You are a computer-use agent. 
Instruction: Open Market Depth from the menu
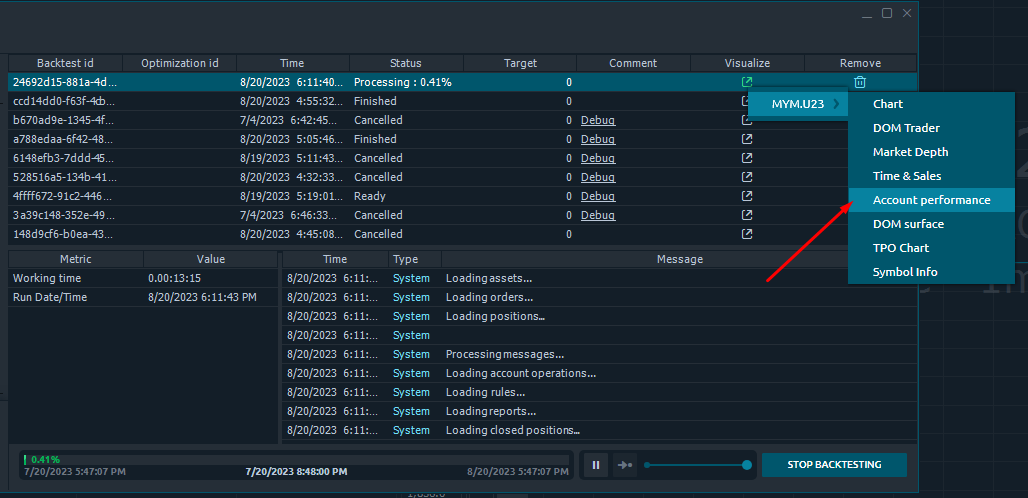tap(931, 152)
